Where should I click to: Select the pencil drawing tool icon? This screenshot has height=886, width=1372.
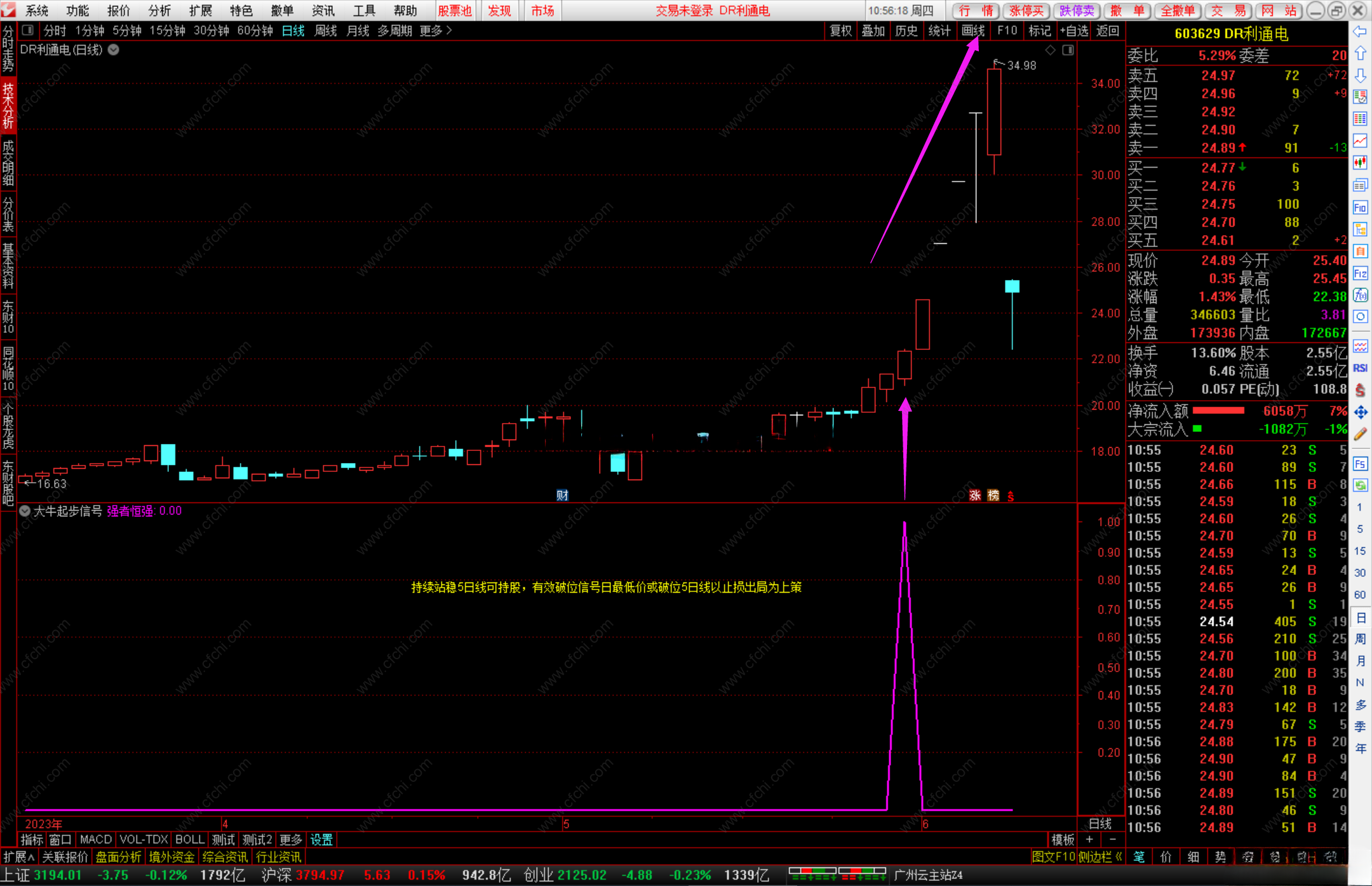coord(1359,434)
